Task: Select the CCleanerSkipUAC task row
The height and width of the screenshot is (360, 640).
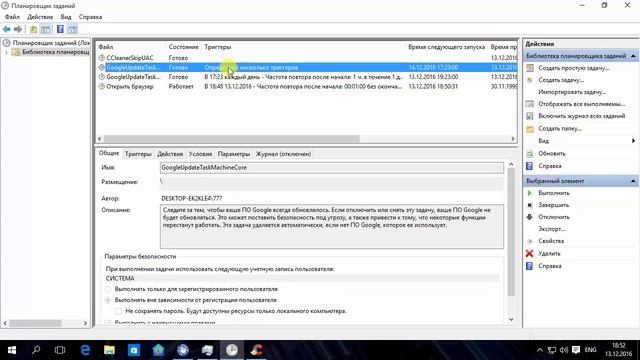Action: (x=307, y=58)
